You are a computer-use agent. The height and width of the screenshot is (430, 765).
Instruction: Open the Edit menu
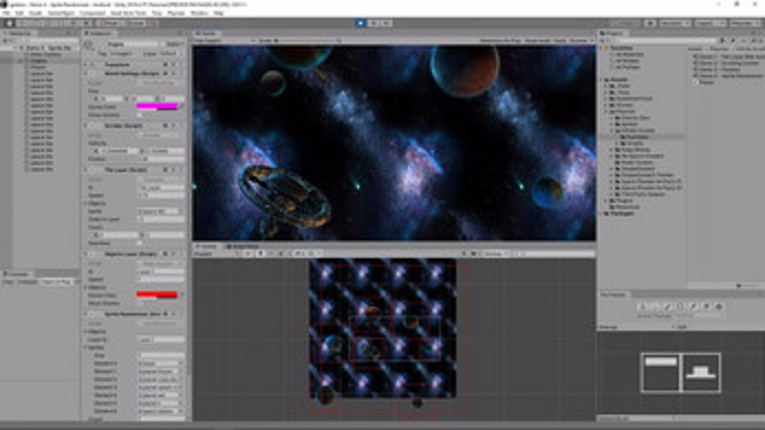point(20,13)
